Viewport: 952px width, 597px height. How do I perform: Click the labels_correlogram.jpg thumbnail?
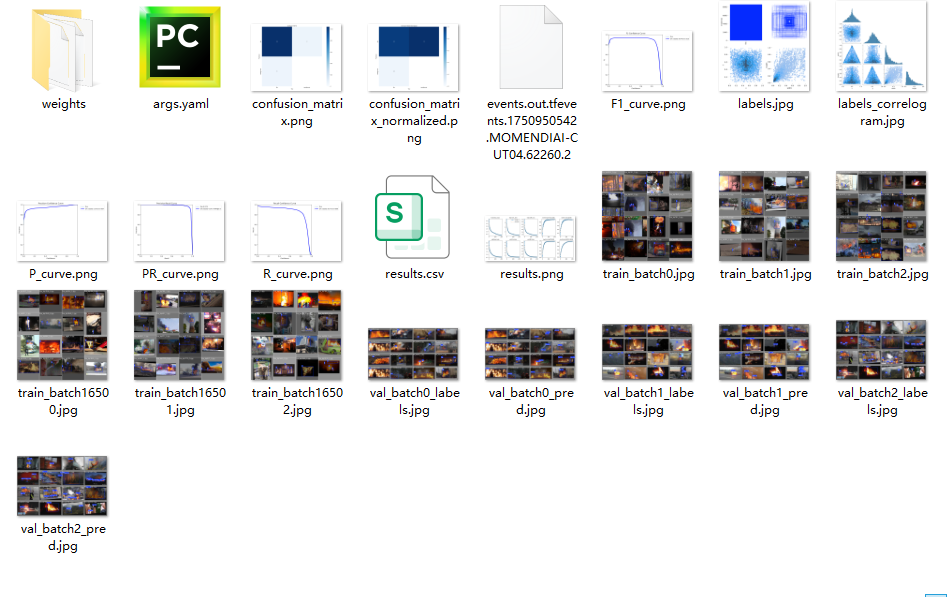882,46
